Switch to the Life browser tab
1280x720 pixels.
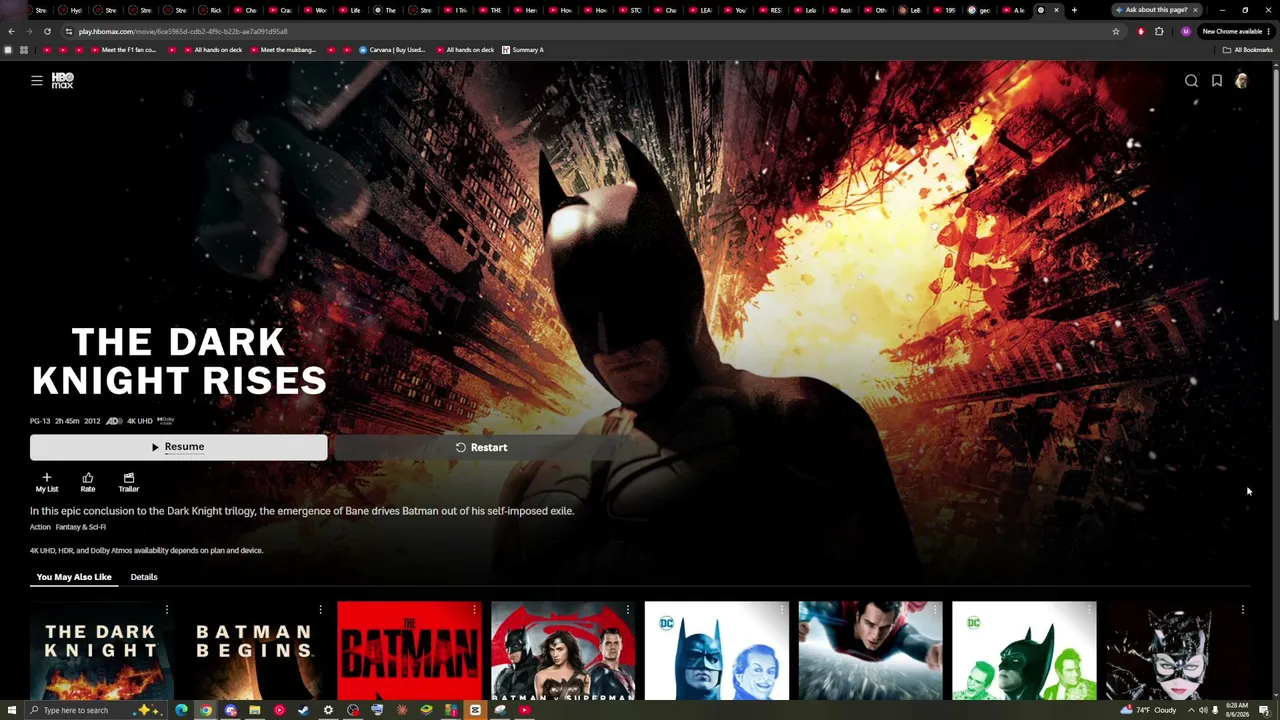click(x=350, y=10)
